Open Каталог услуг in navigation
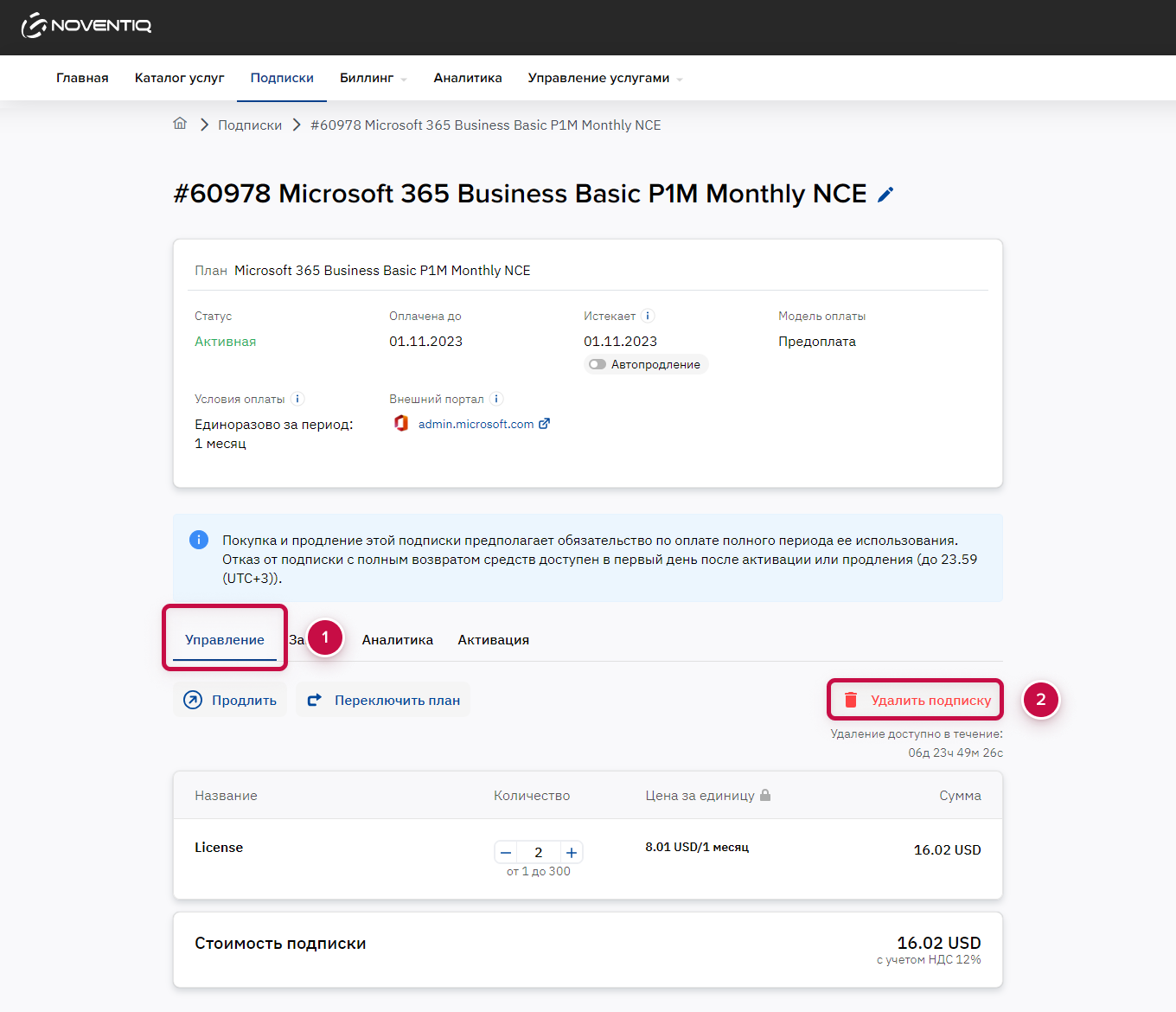 click(180, 78)
